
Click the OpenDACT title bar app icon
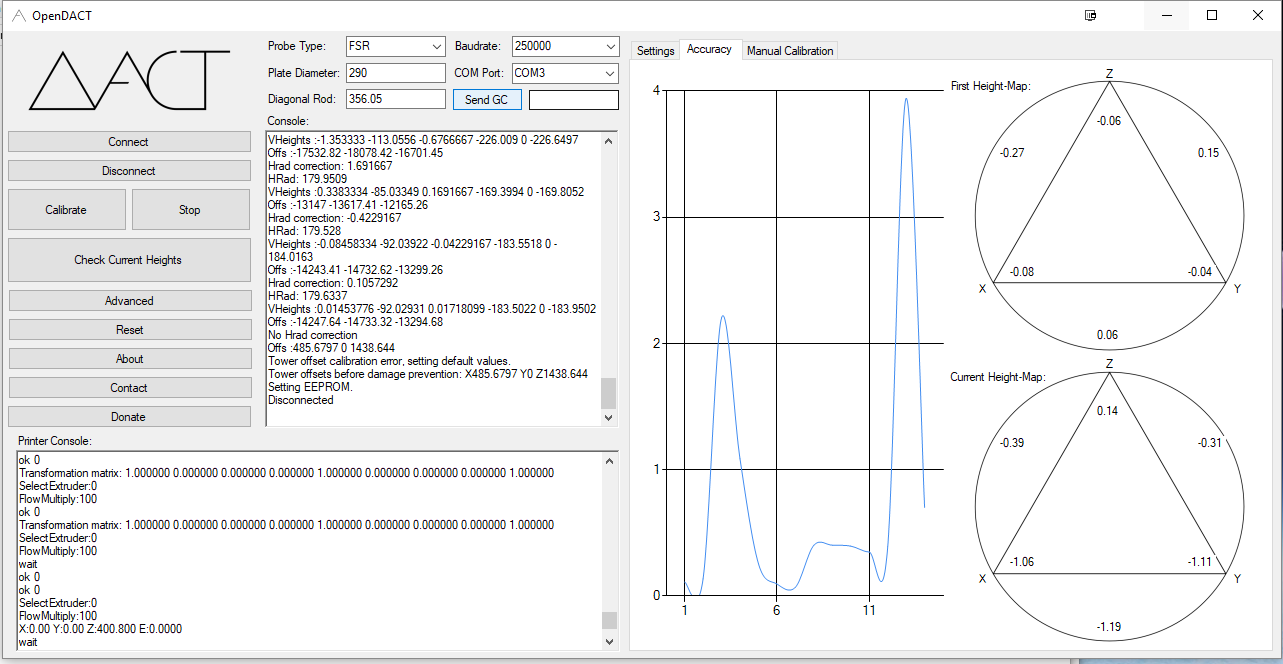[x=17, y=16]
